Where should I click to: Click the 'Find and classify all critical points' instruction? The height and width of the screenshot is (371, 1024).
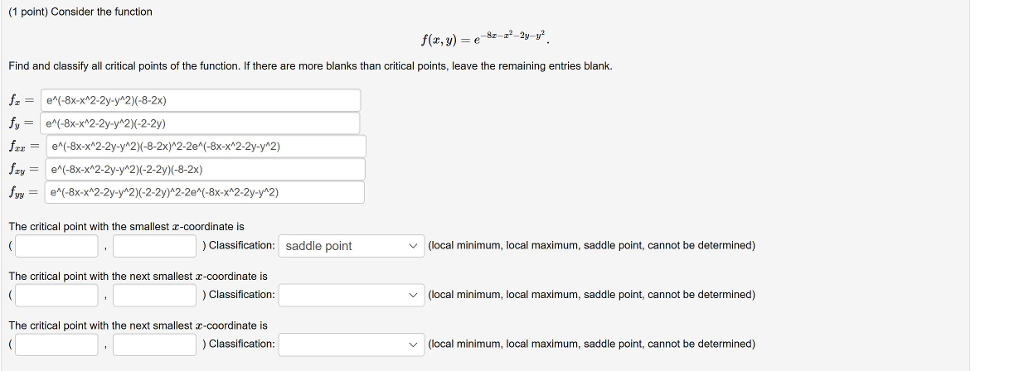pos(310,66)
